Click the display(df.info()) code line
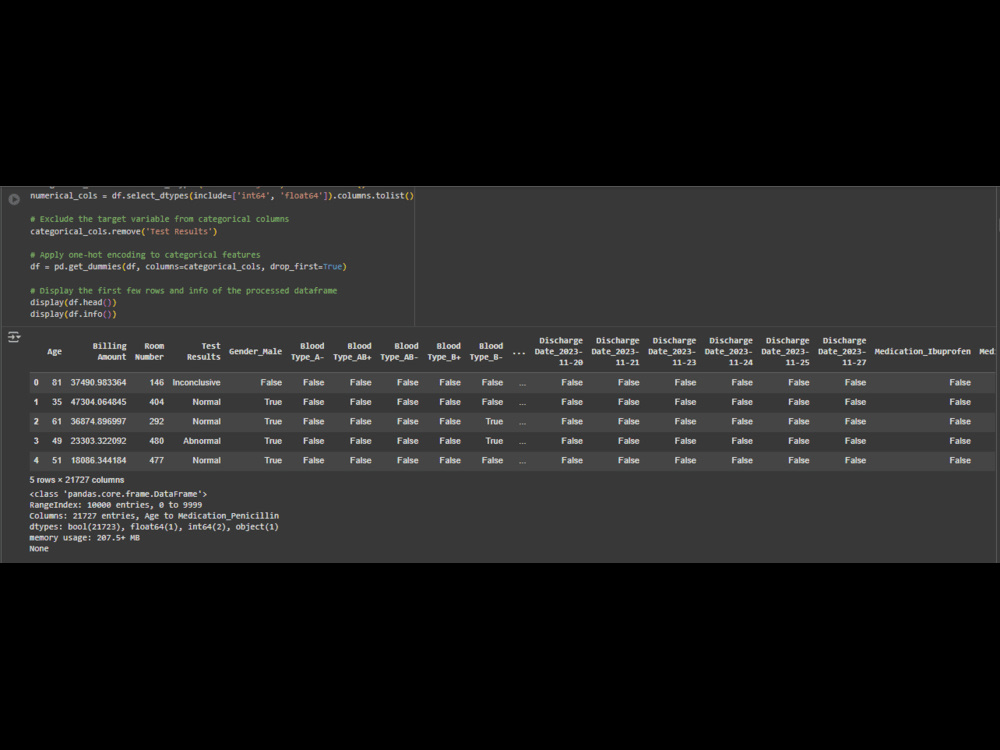 tap(73, 314)
